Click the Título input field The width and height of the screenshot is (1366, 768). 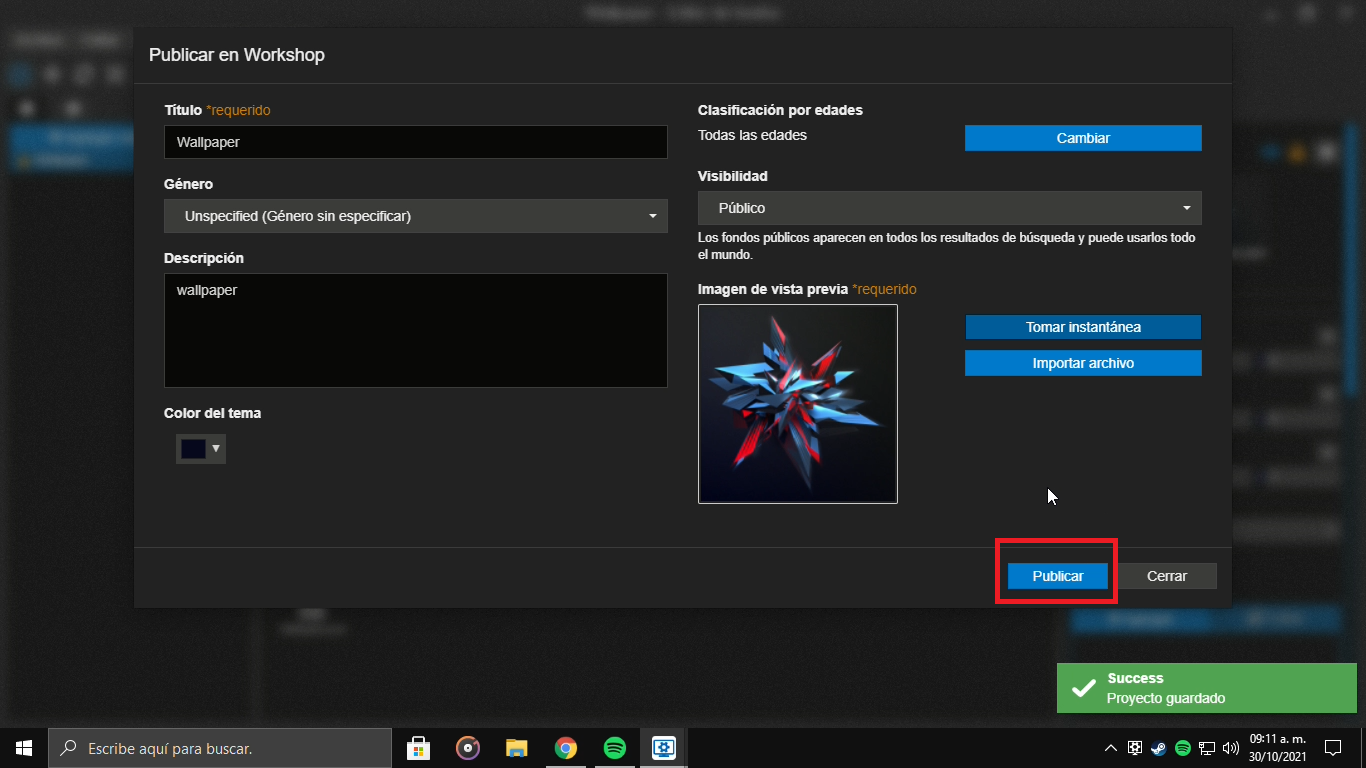pos(416,142)
